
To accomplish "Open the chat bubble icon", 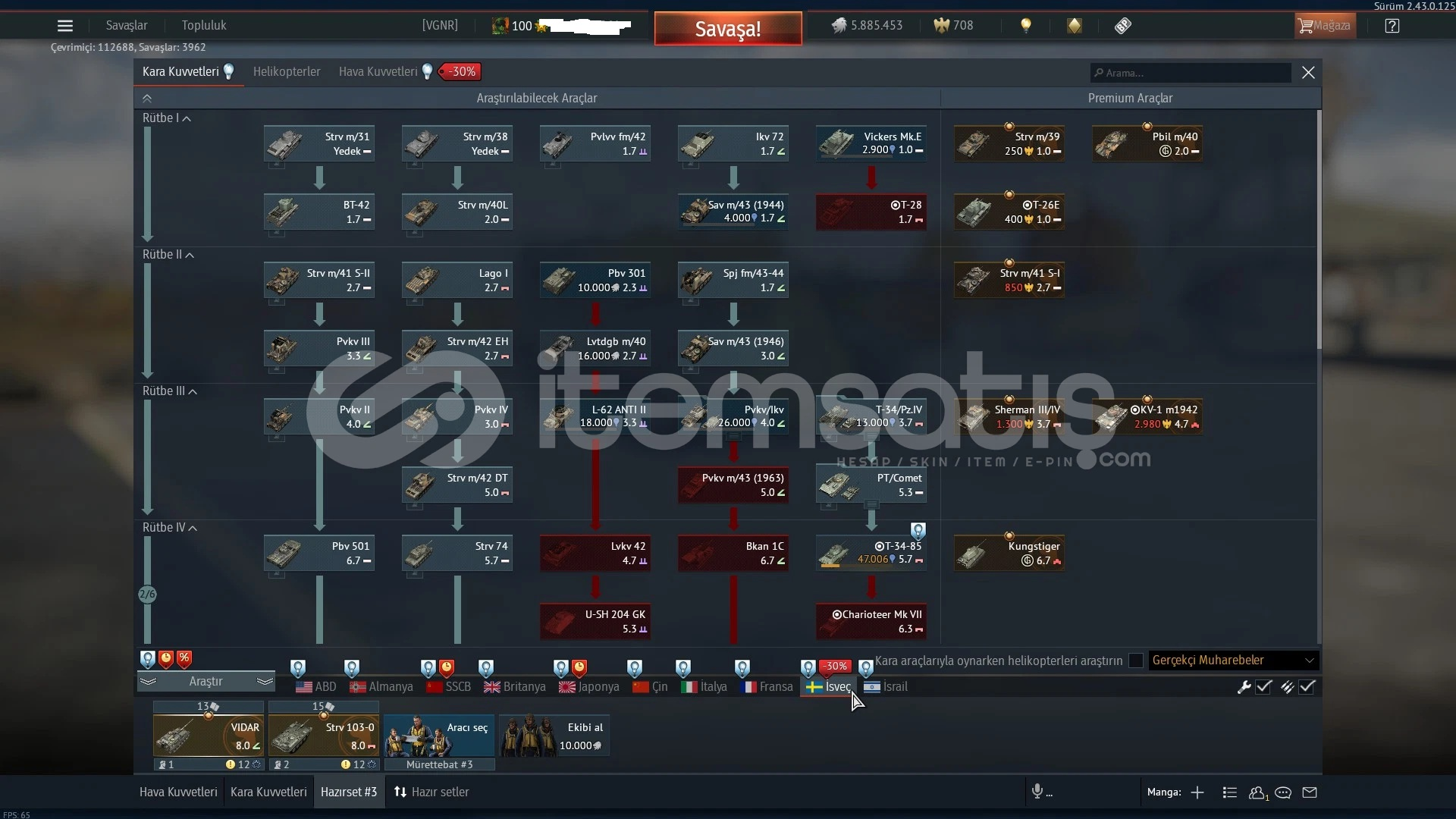I will [1283, 792].
